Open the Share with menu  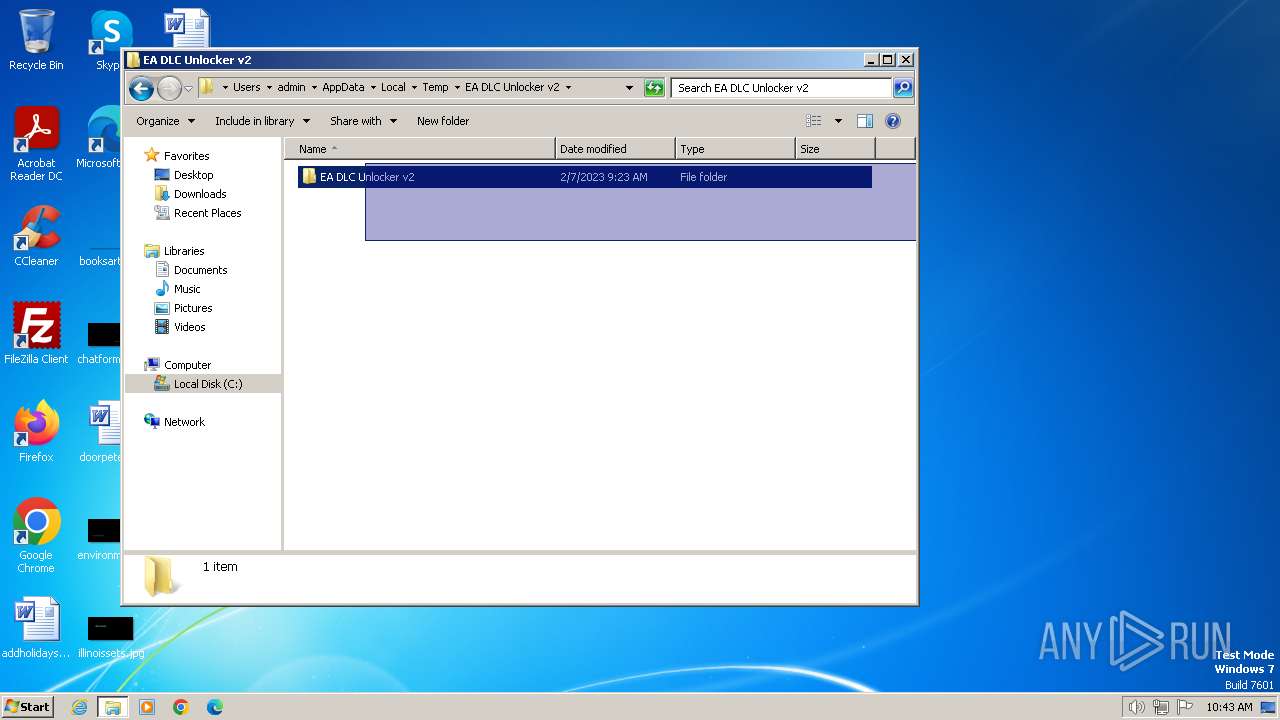pyautogui.click(x=363, y=121)
